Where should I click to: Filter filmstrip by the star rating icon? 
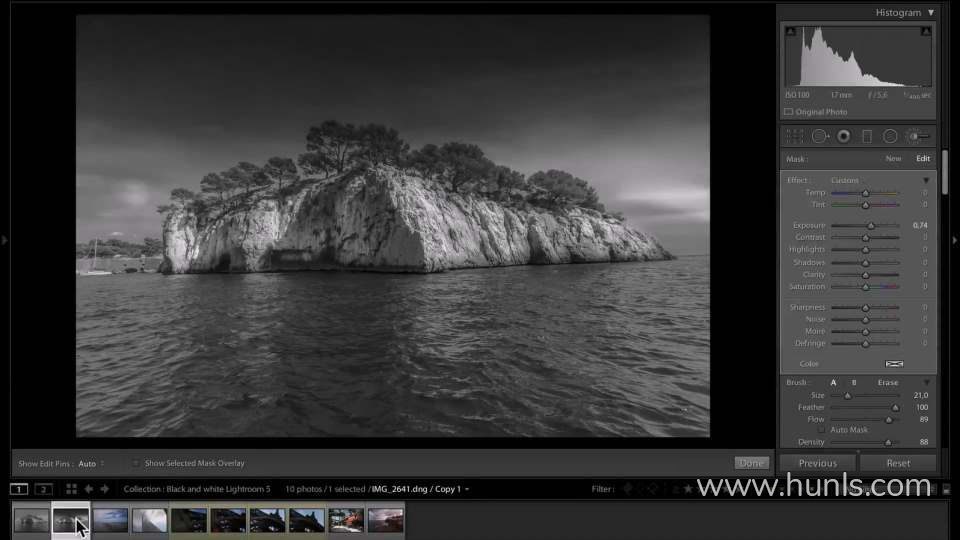tap(688, 489)
